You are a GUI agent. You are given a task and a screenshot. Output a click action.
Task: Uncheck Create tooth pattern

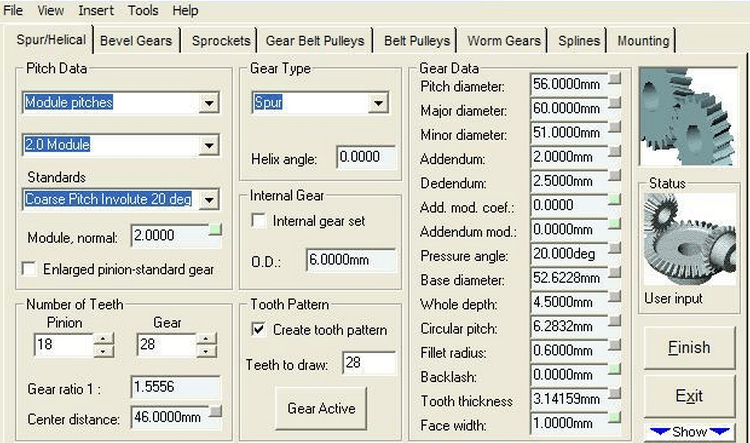(260, 330)
